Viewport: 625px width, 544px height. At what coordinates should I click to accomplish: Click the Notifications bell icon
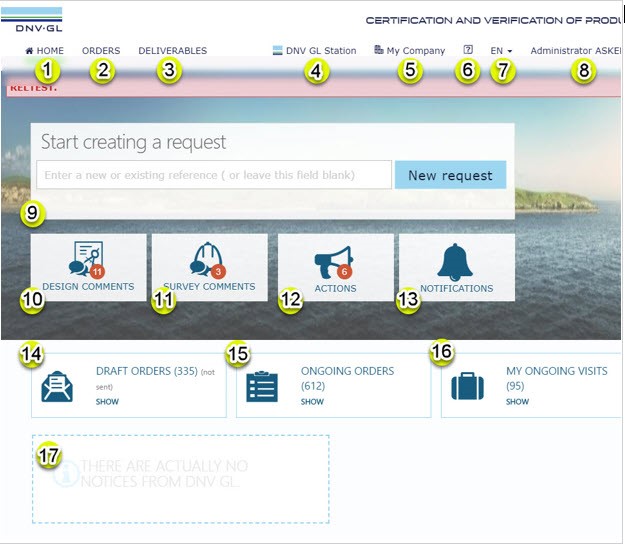coord(456,262)
